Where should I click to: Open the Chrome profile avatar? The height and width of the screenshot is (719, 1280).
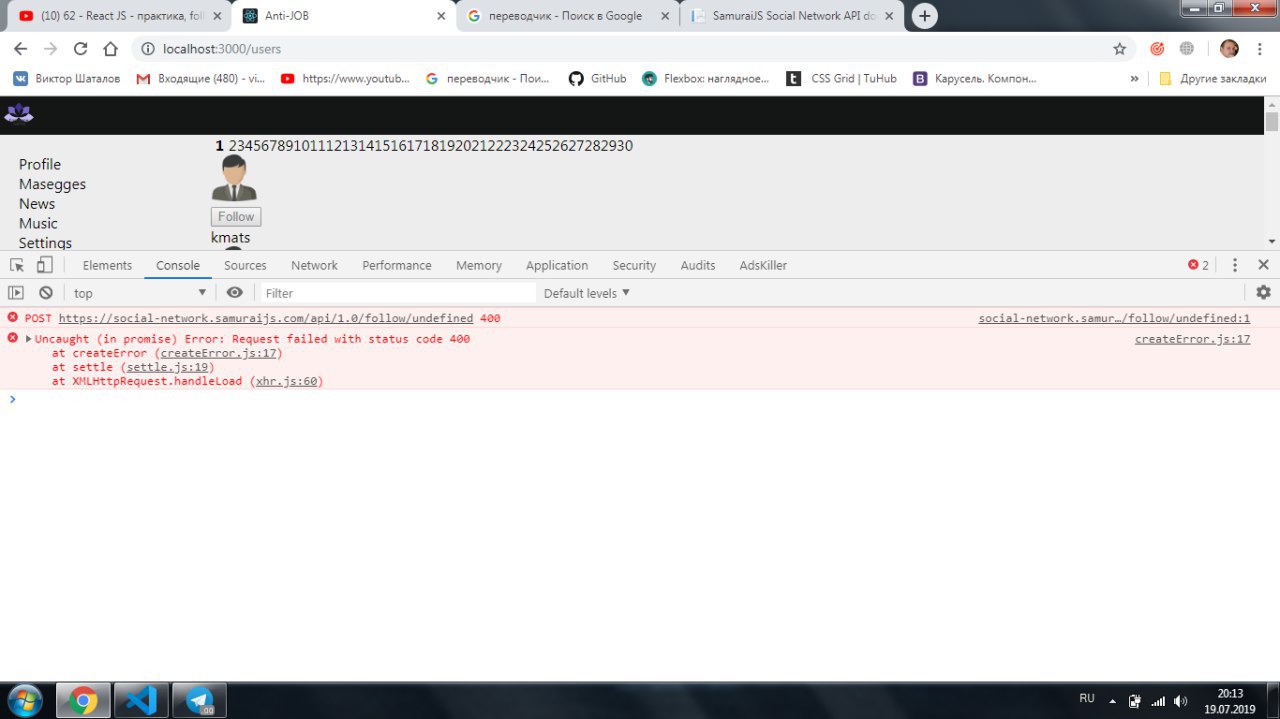[x=1230, y=49]
